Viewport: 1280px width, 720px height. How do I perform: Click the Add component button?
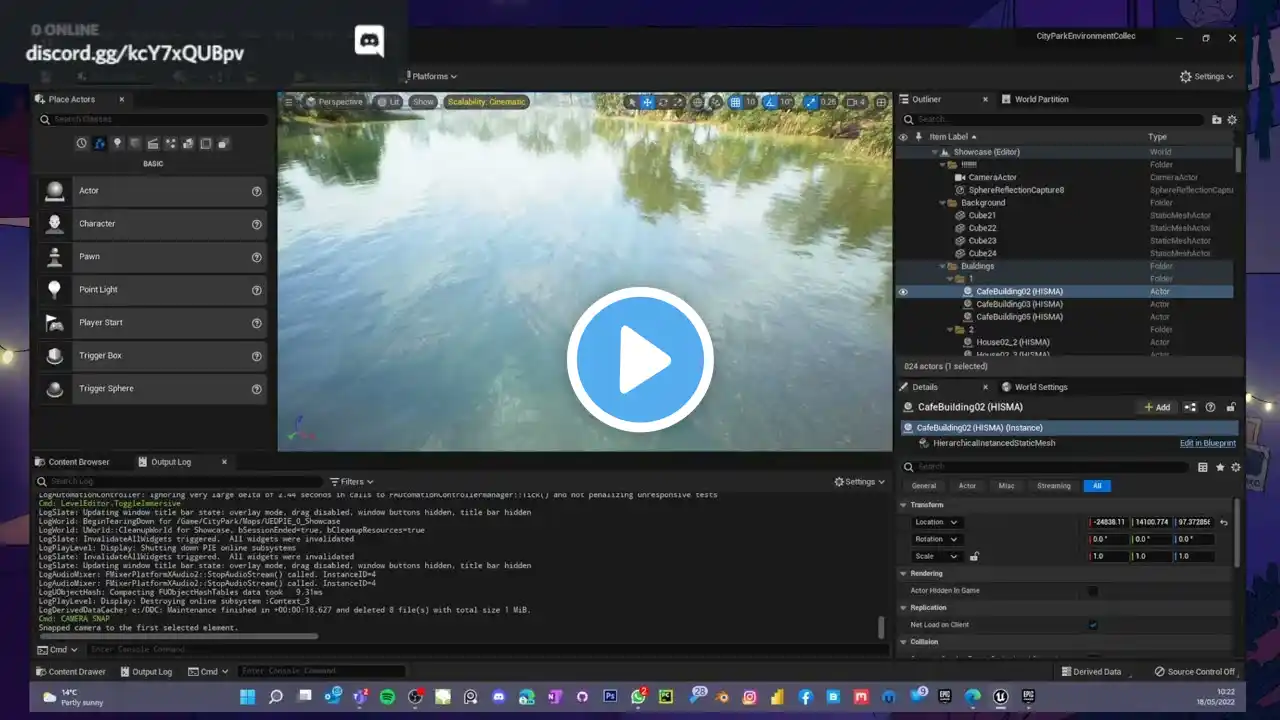1157,407
